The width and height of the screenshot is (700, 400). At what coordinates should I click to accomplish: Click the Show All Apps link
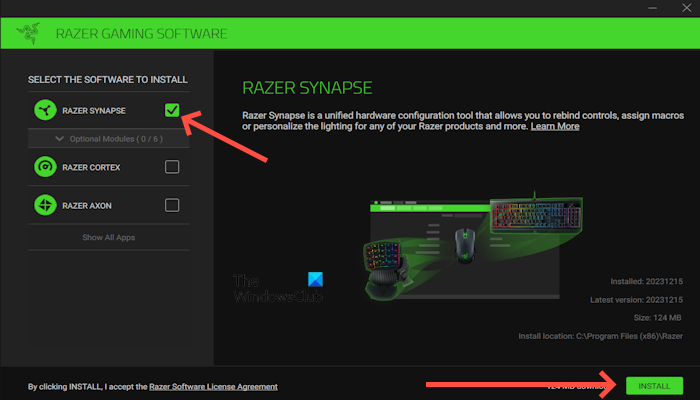pyautogui.click(x=108, y=238)
